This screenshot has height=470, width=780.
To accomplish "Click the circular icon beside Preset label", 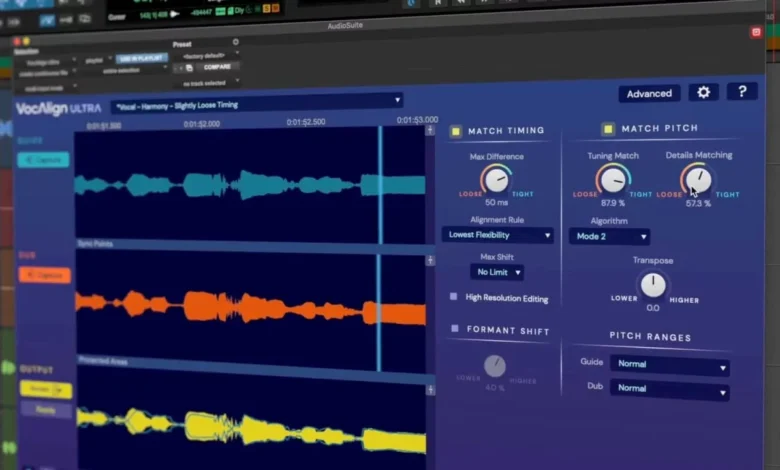I will tap(235, 42).
